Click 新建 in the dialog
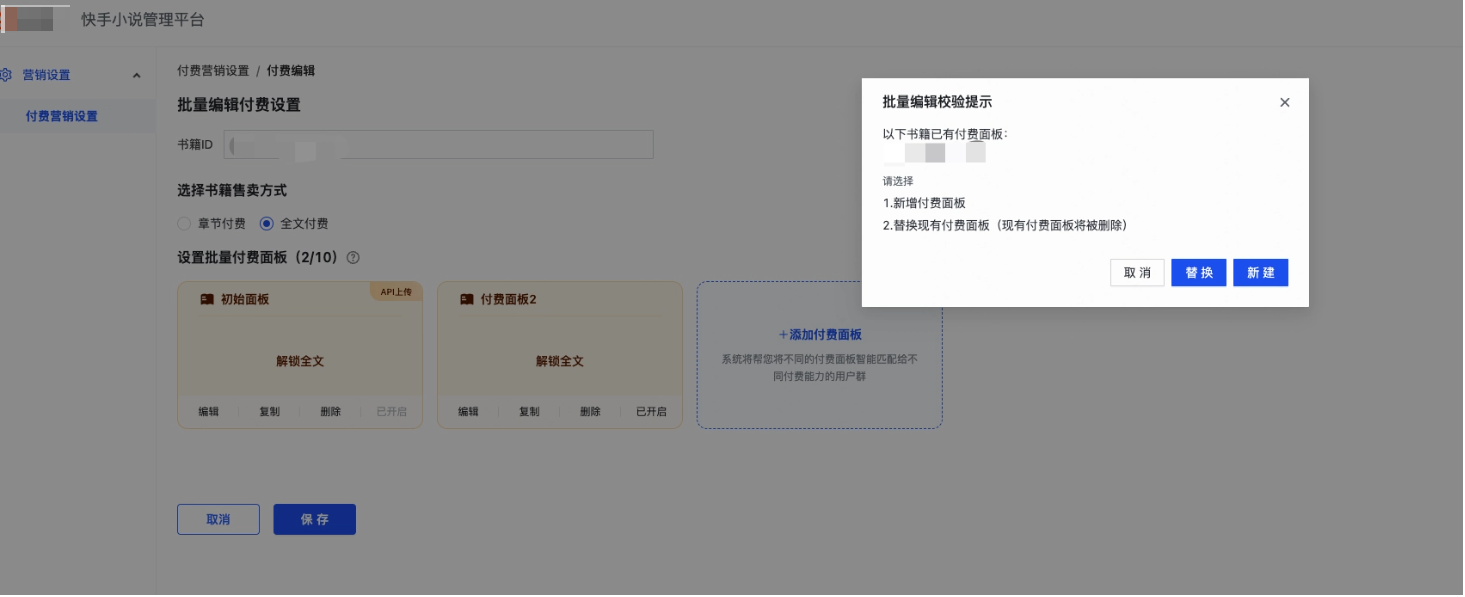This screenshot has height=597, width=1465. [1260, 272]
